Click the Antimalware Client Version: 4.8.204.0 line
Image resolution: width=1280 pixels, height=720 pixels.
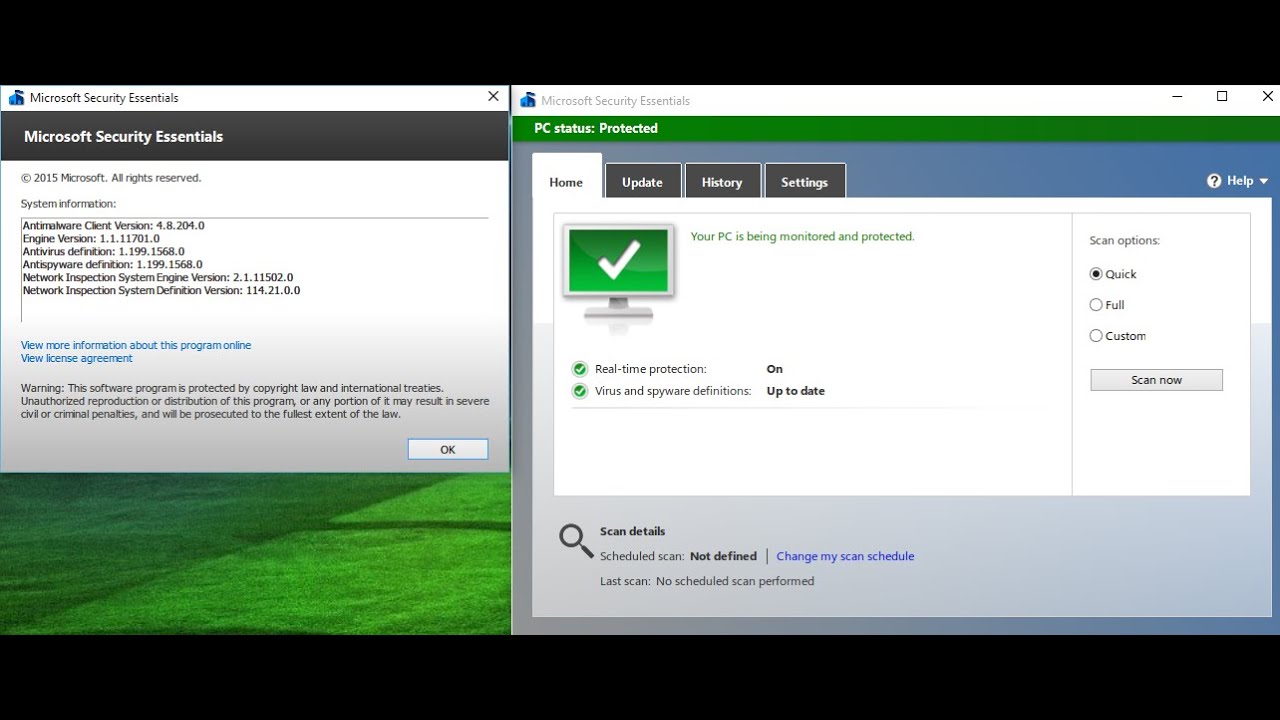(x=114, y=226)
